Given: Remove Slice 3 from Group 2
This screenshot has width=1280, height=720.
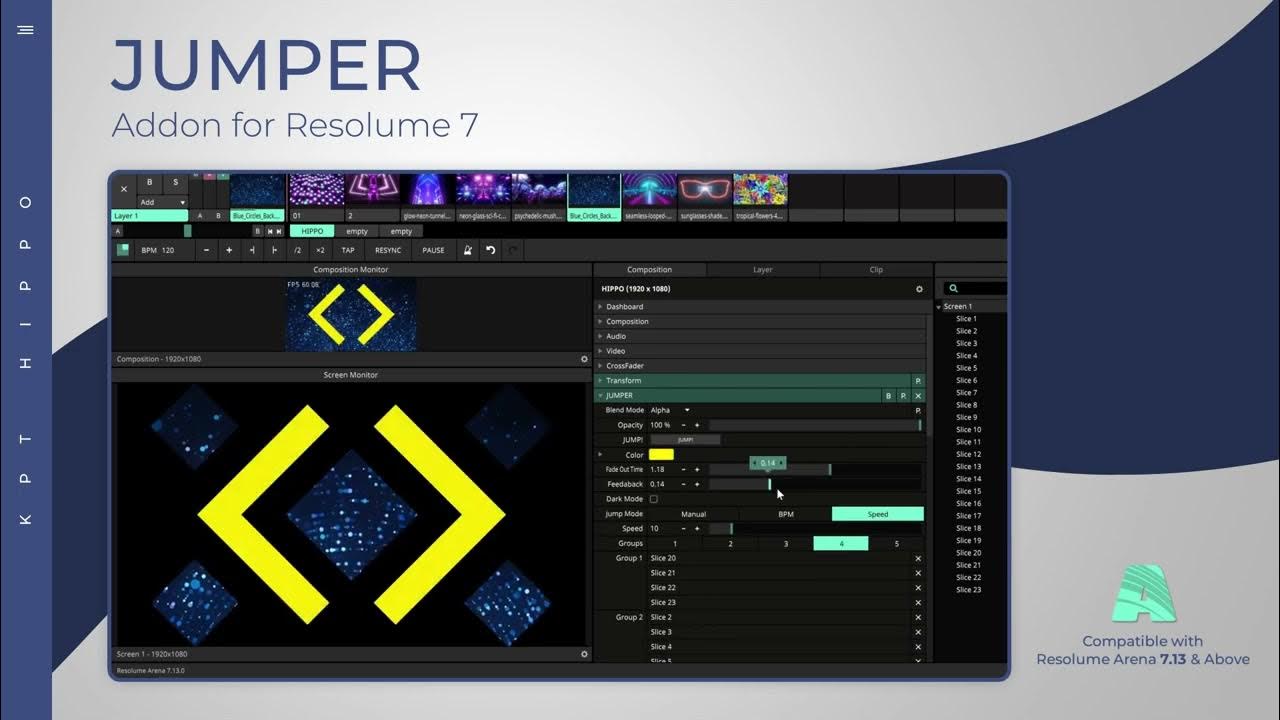Looking at the screenshot, I should [x=918, y=633].
